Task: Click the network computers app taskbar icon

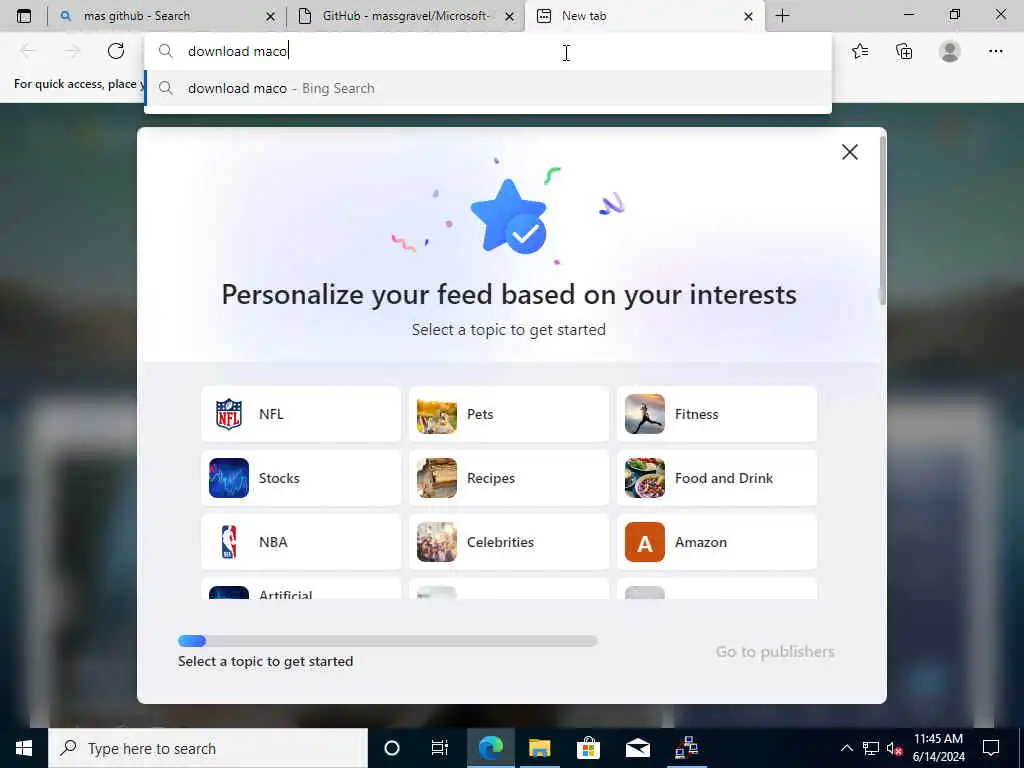Action: coord(686,748)
